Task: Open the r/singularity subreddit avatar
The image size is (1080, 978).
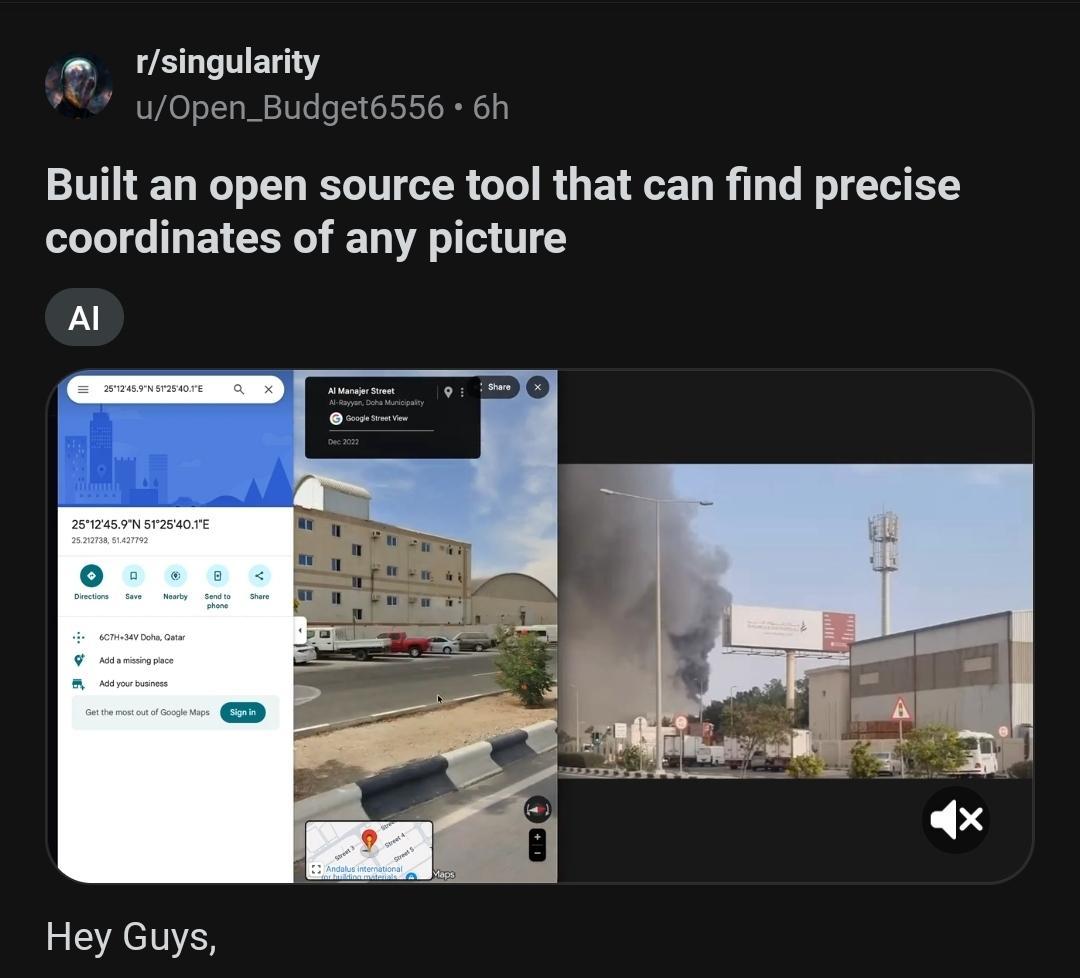Action: (x=79, y=85)
